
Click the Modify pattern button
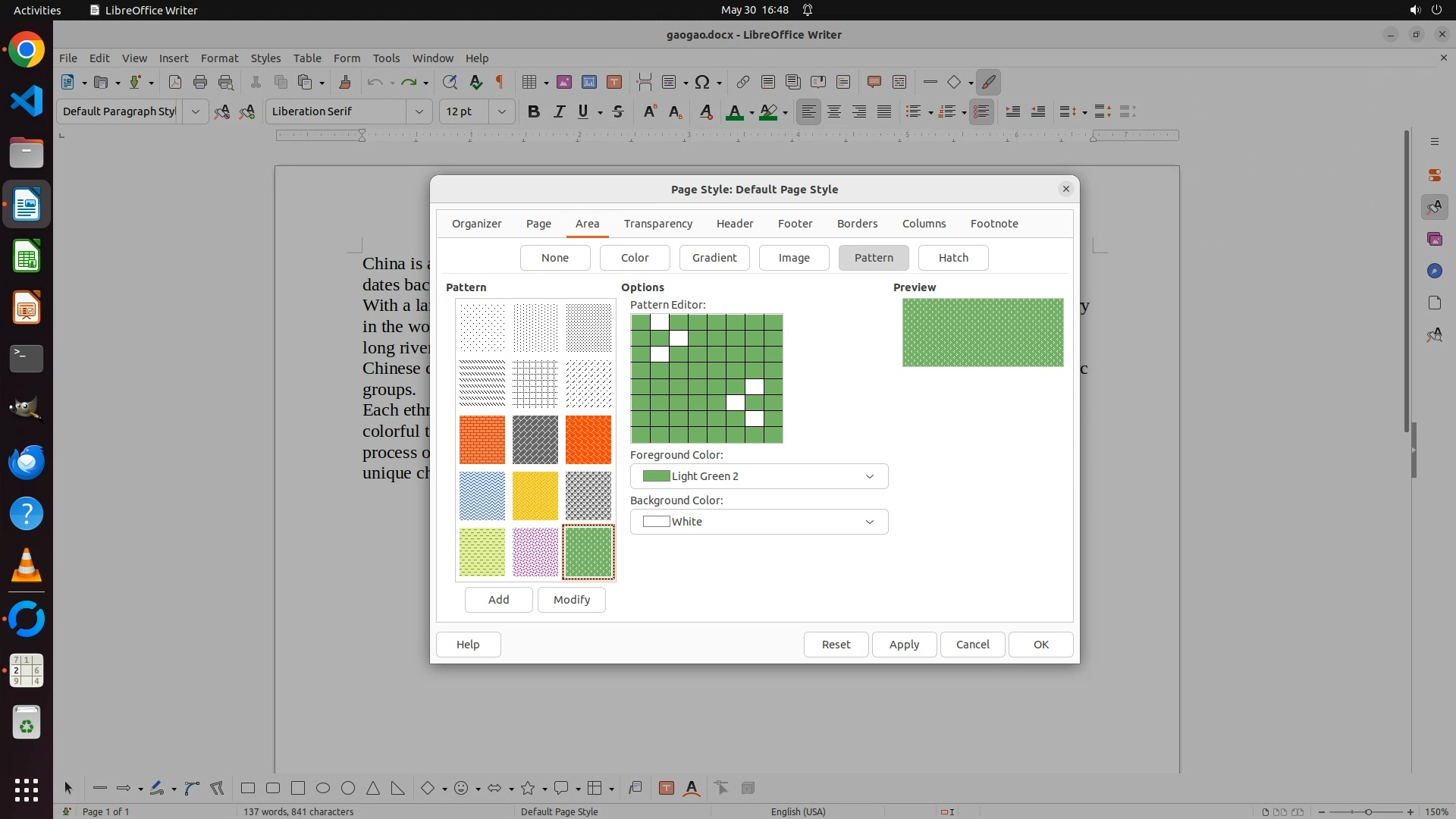point(571,600)
